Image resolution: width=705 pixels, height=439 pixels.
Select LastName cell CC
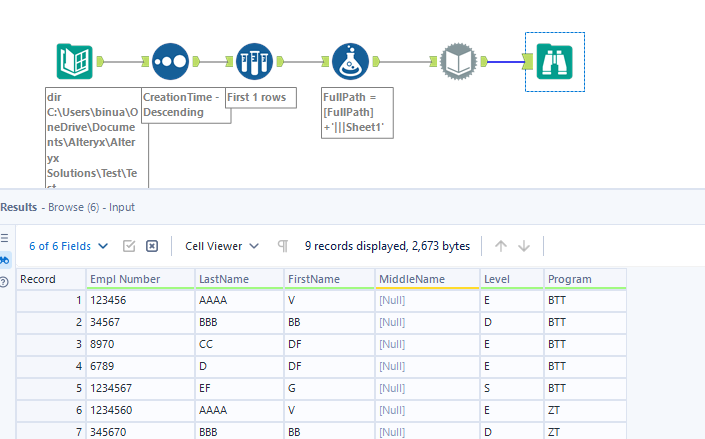click(x=239, y=345)
